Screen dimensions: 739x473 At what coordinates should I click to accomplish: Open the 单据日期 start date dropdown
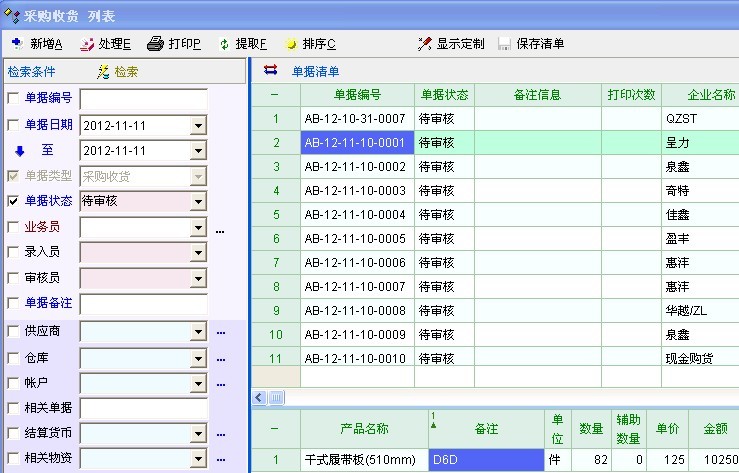pos(198,125)
